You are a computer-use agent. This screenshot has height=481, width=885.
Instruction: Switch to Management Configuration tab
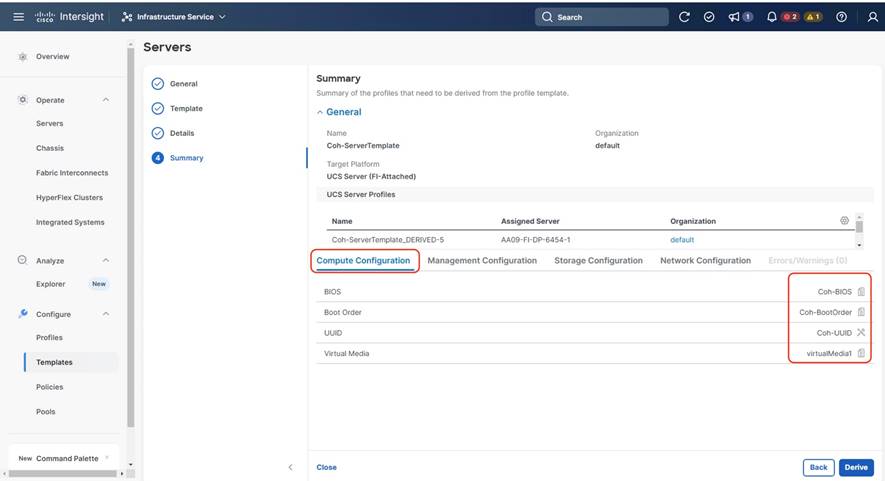(x=482, y=260)
